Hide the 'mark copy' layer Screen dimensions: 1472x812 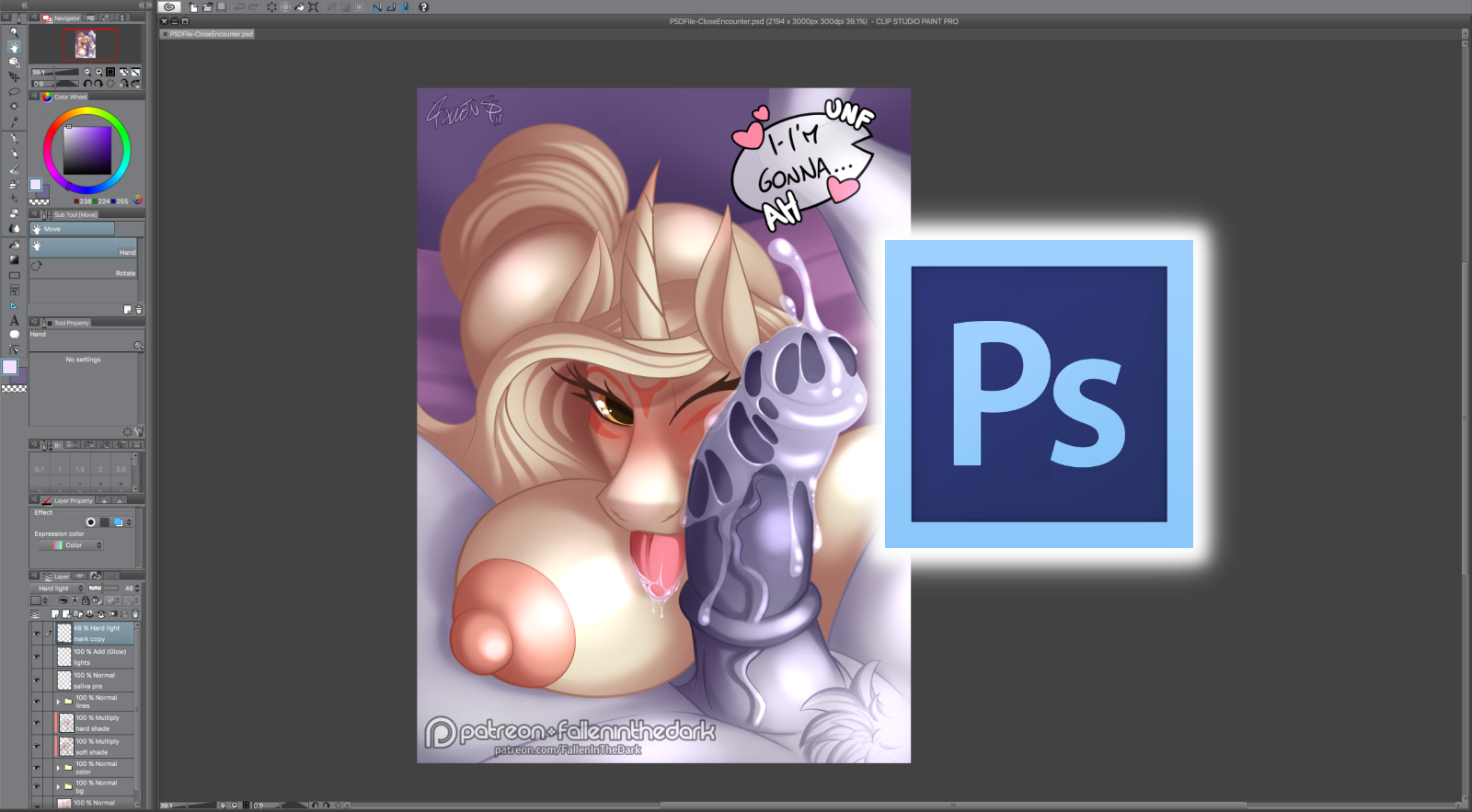coord(37,633)
